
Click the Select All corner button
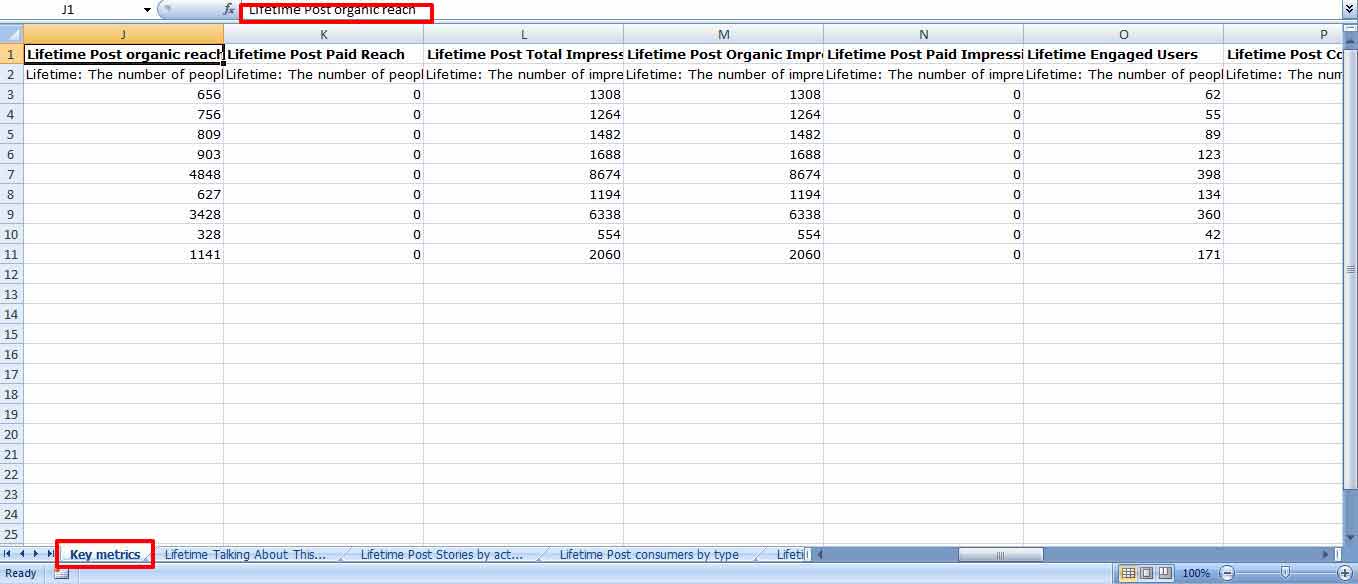(13, 33)
